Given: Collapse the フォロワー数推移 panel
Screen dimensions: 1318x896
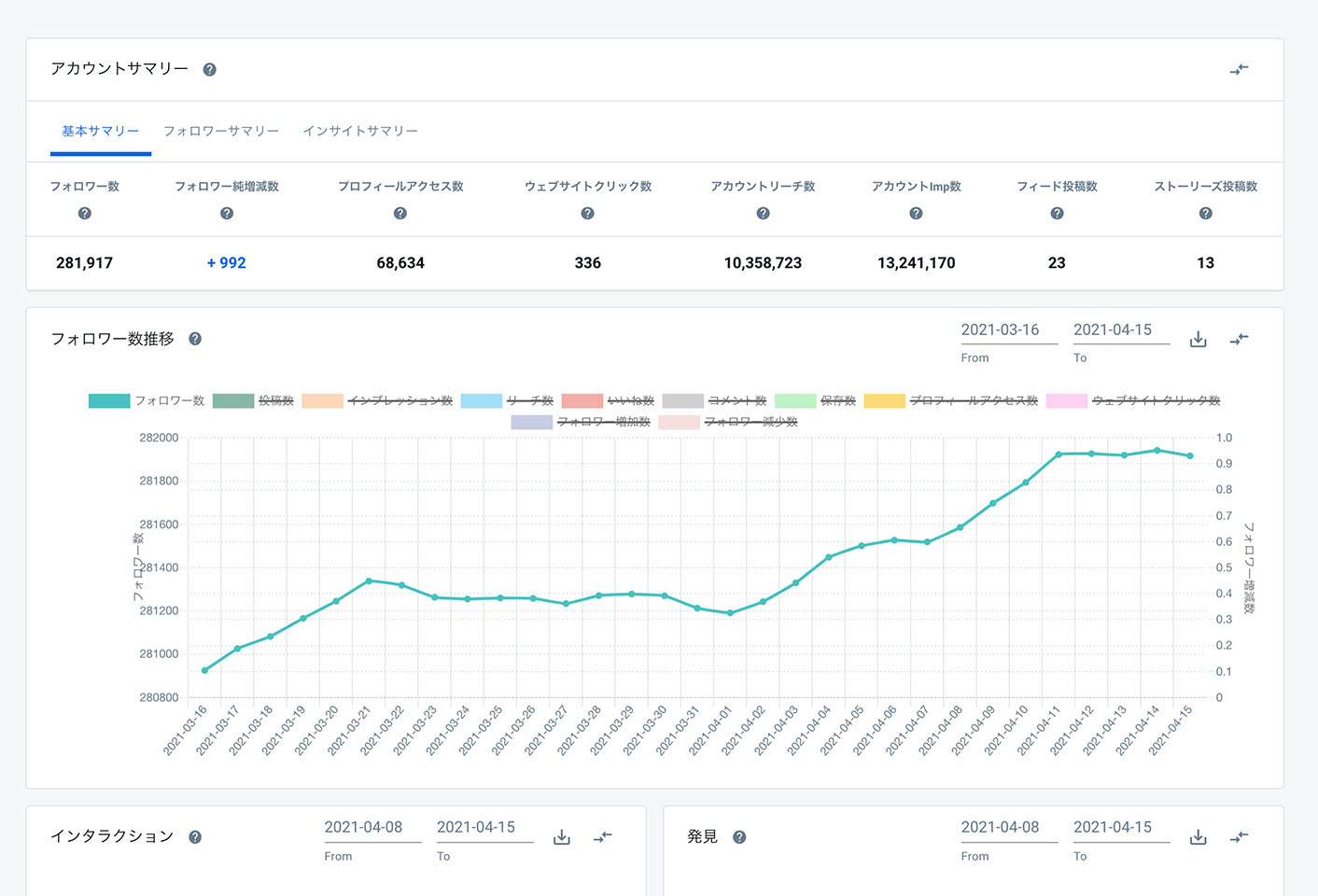Looking at the screenshot, I should 1239,340.
